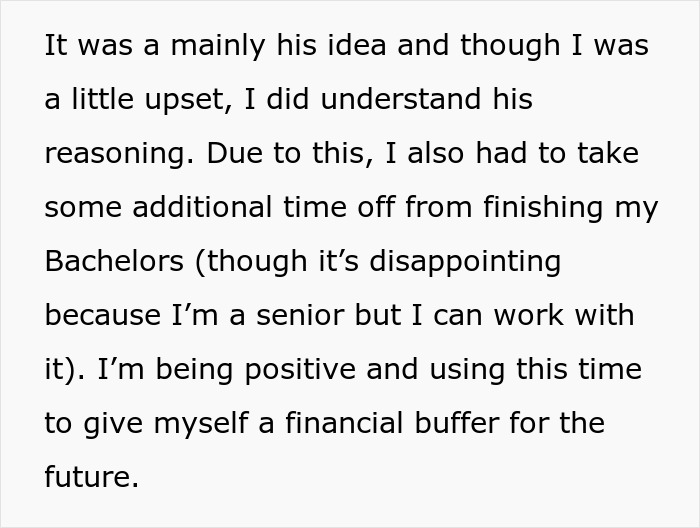The image size is (700, 528).
Task: Click the word "idea" in first line
Action: click(357, 45)
